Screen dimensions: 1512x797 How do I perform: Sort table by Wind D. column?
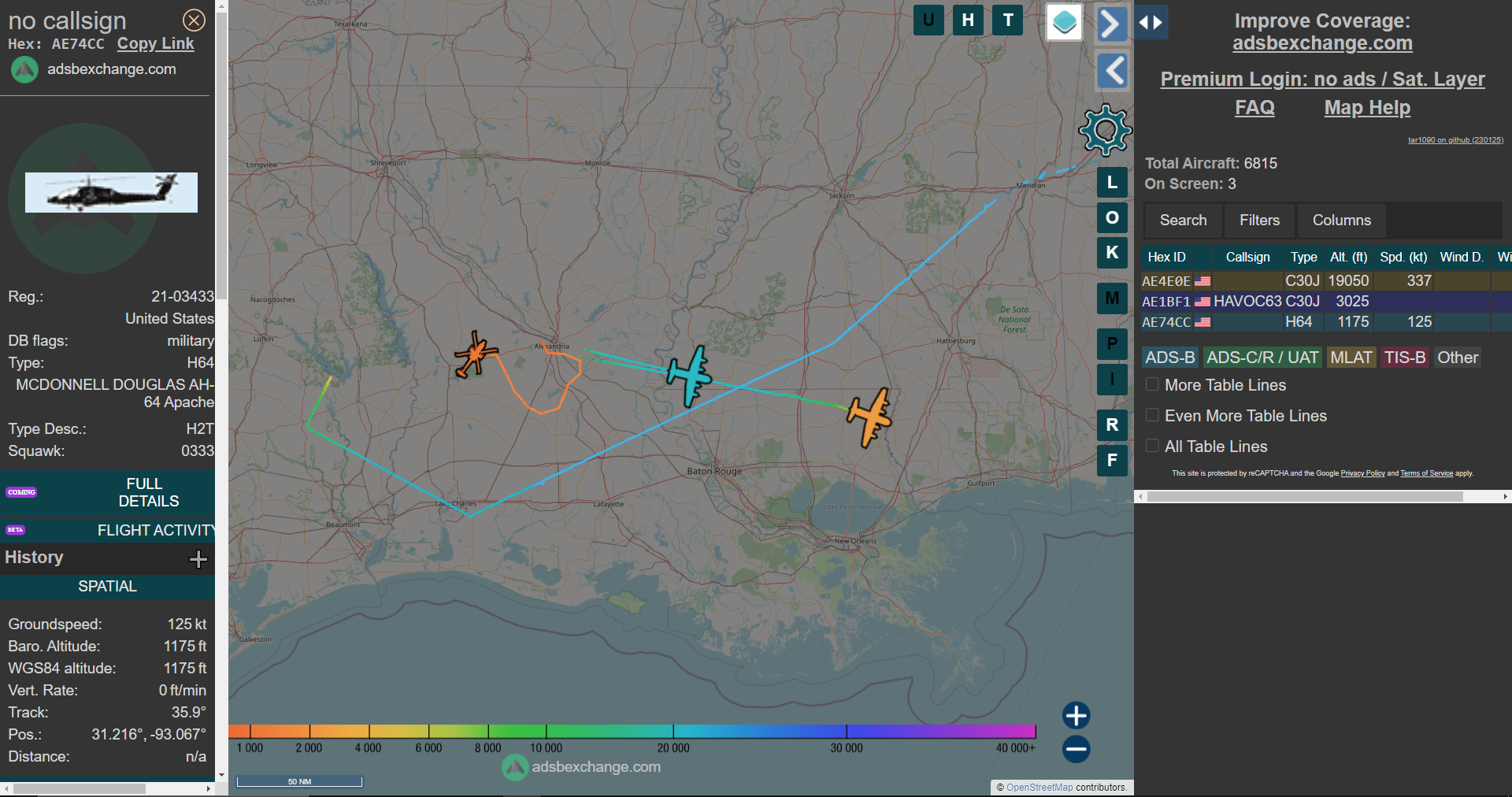(x=1462, y=257)
